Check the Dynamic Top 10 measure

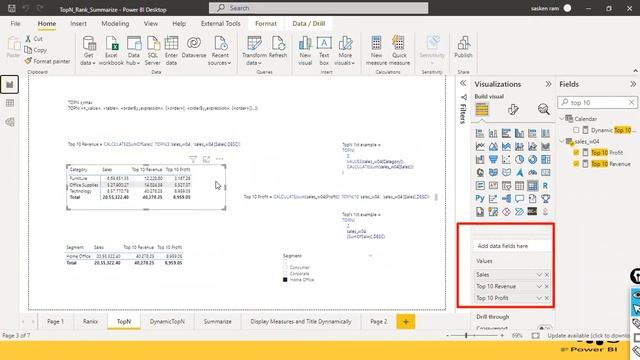click(x=576, y=130)
